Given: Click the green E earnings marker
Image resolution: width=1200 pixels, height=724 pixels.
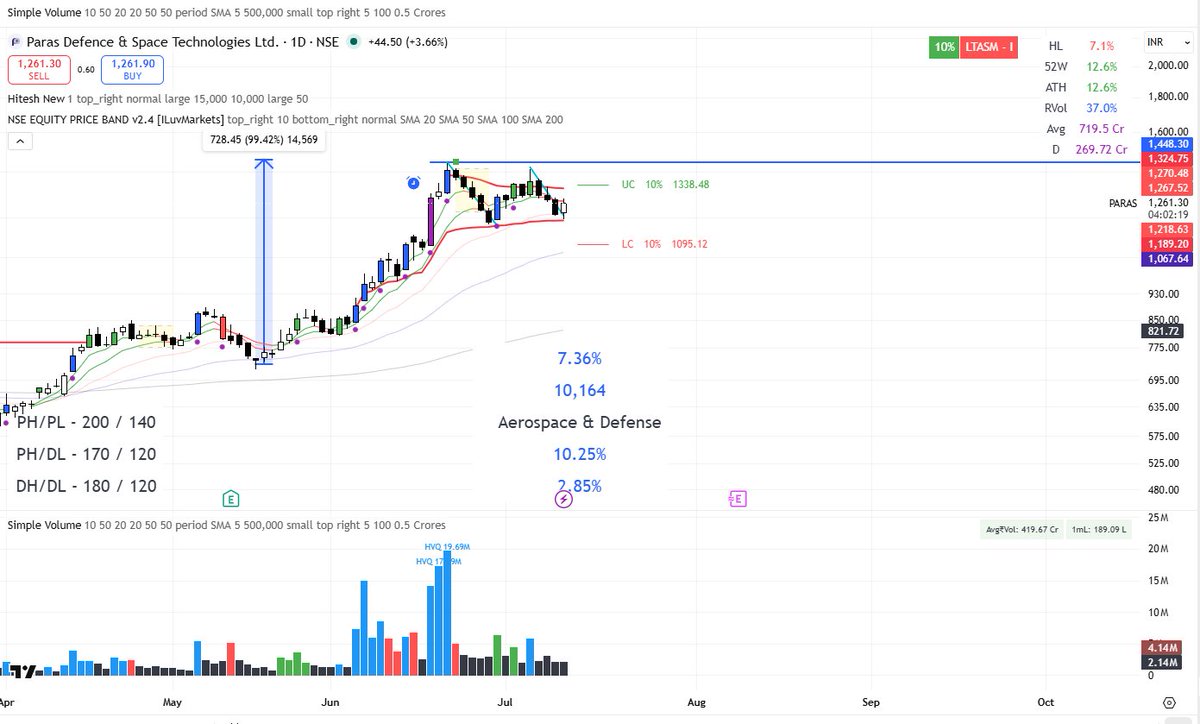Looking at the screenshot, I should [231, 497].
